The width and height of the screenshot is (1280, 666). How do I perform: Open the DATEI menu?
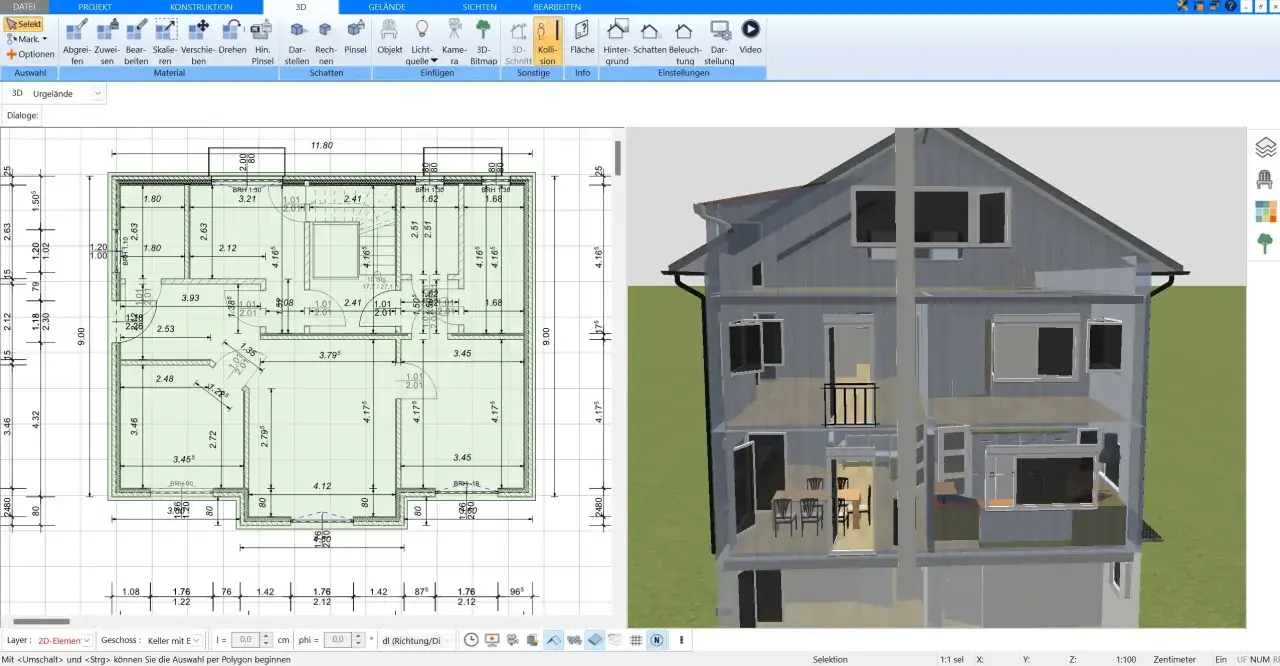24,6
